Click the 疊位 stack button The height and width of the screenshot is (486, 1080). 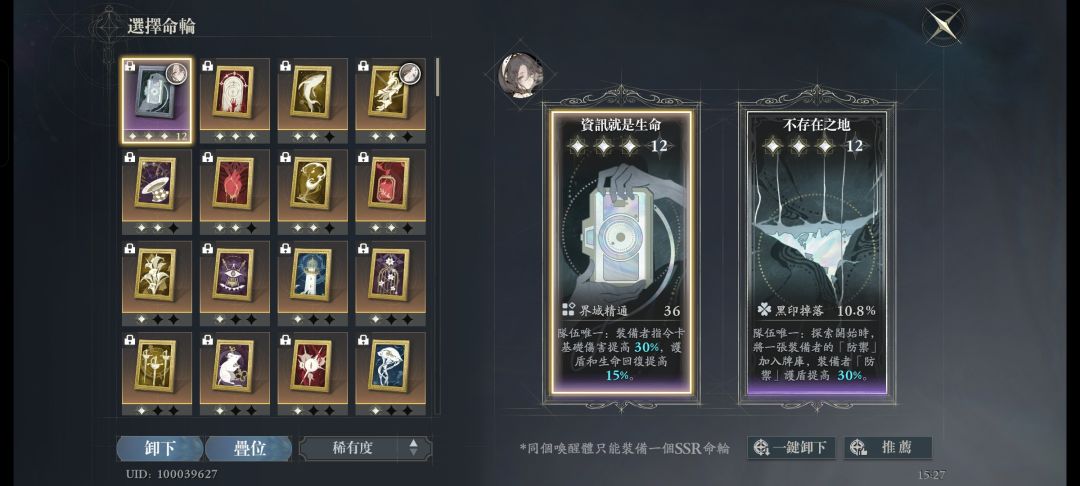point(249,448)
